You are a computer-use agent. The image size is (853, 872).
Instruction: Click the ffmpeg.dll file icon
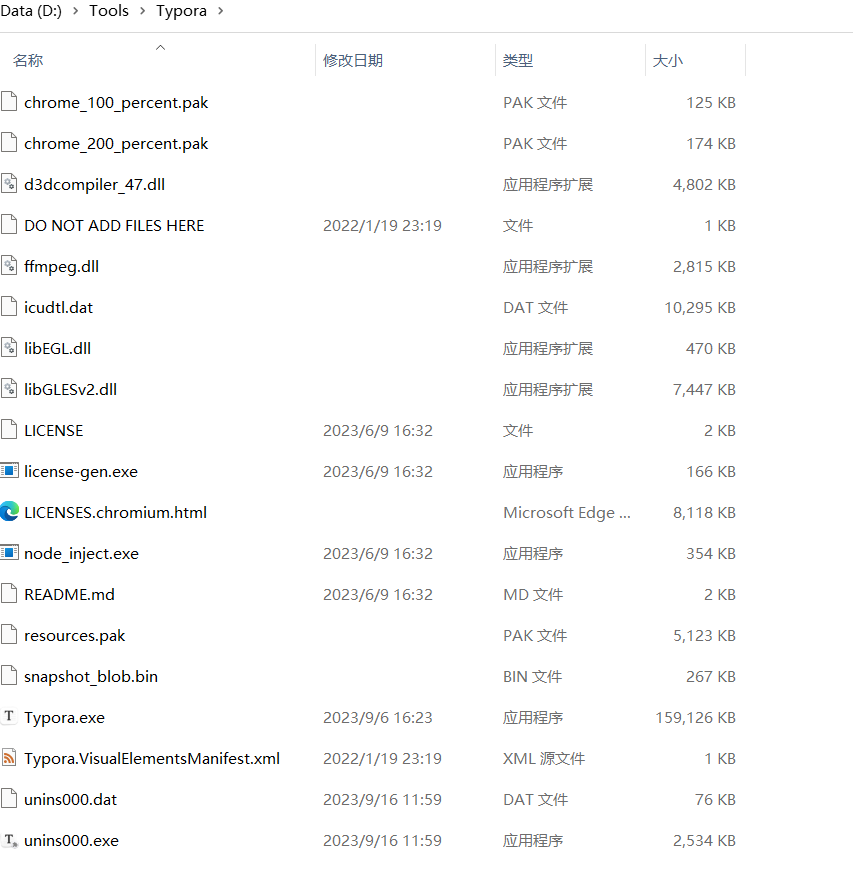tap(10, 266)
